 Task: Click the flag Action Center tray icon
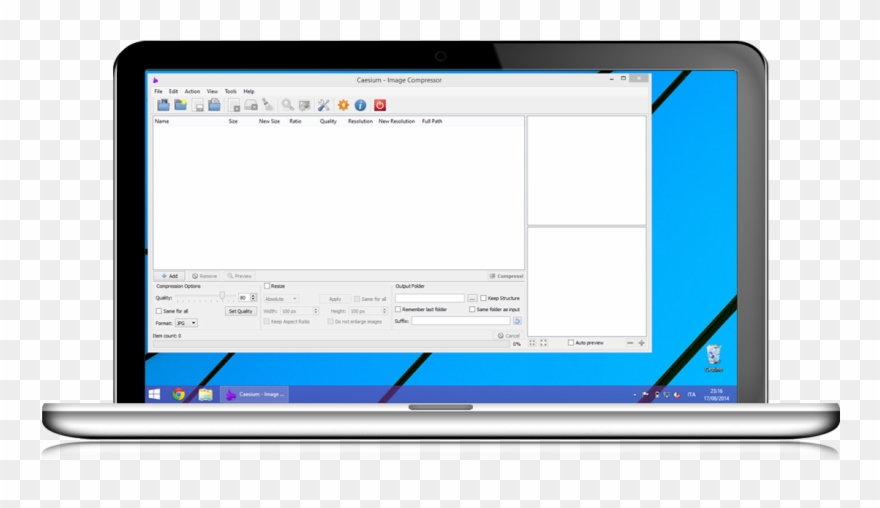coord(645,395)
